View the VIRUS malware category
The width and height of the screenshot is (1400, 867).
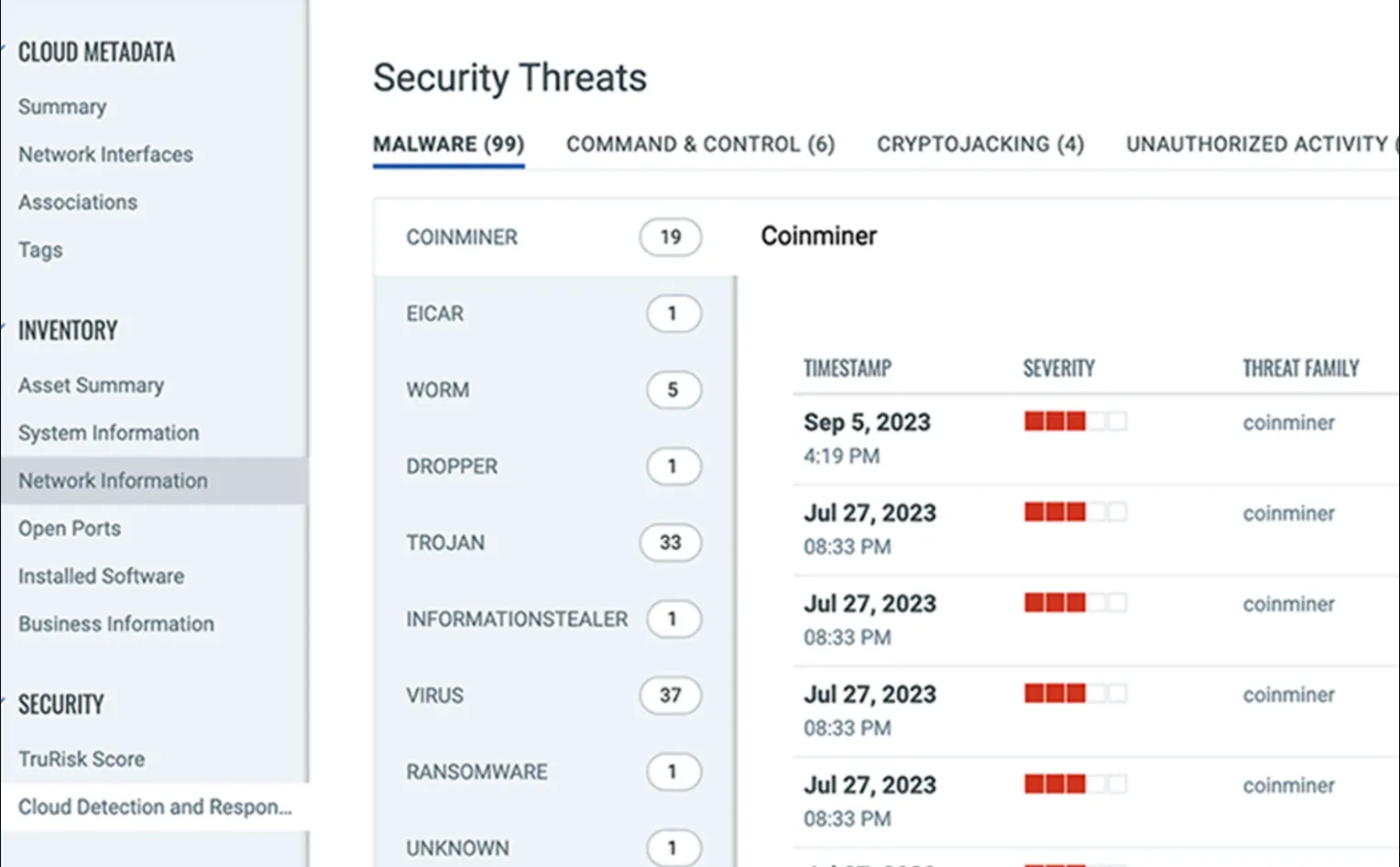[434, 696]
